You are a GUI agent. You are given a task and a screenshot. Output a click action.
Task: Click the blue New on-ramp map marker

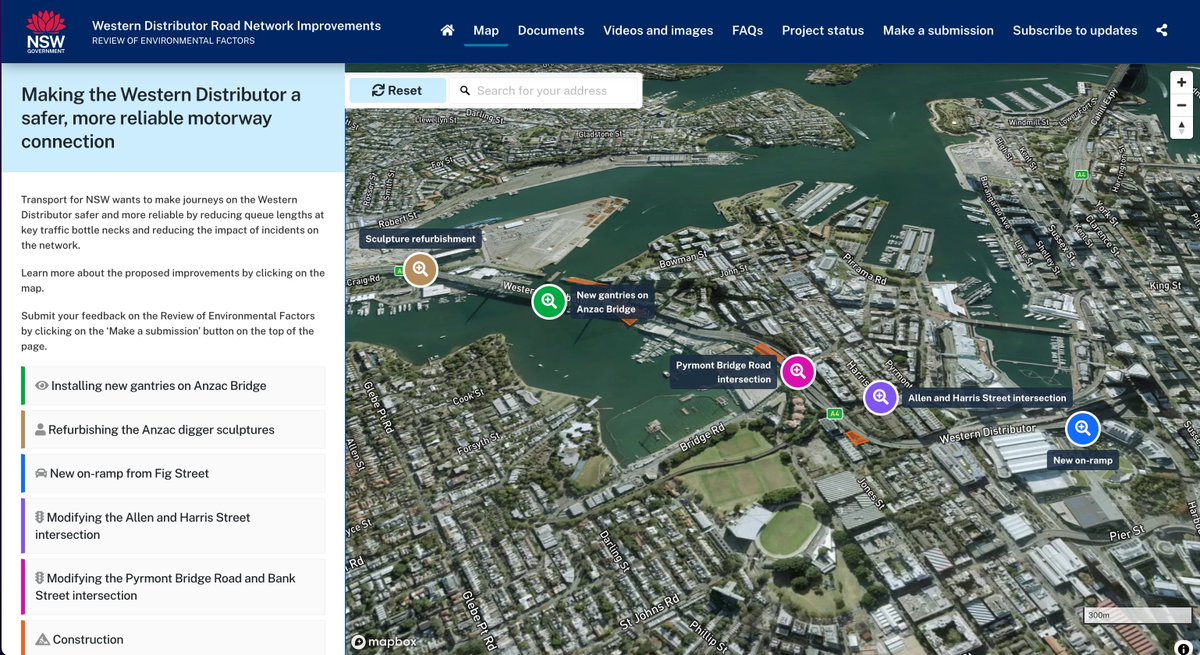tap(1083, 429)
